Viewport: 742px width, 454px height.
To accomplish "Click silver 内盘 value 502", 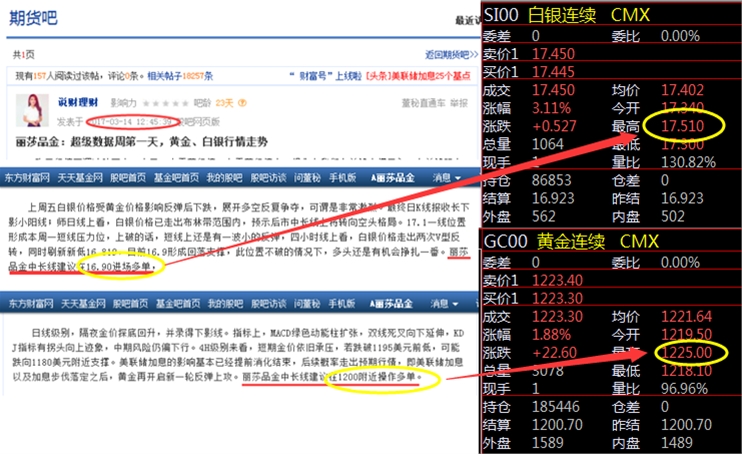I will (672, 216).
